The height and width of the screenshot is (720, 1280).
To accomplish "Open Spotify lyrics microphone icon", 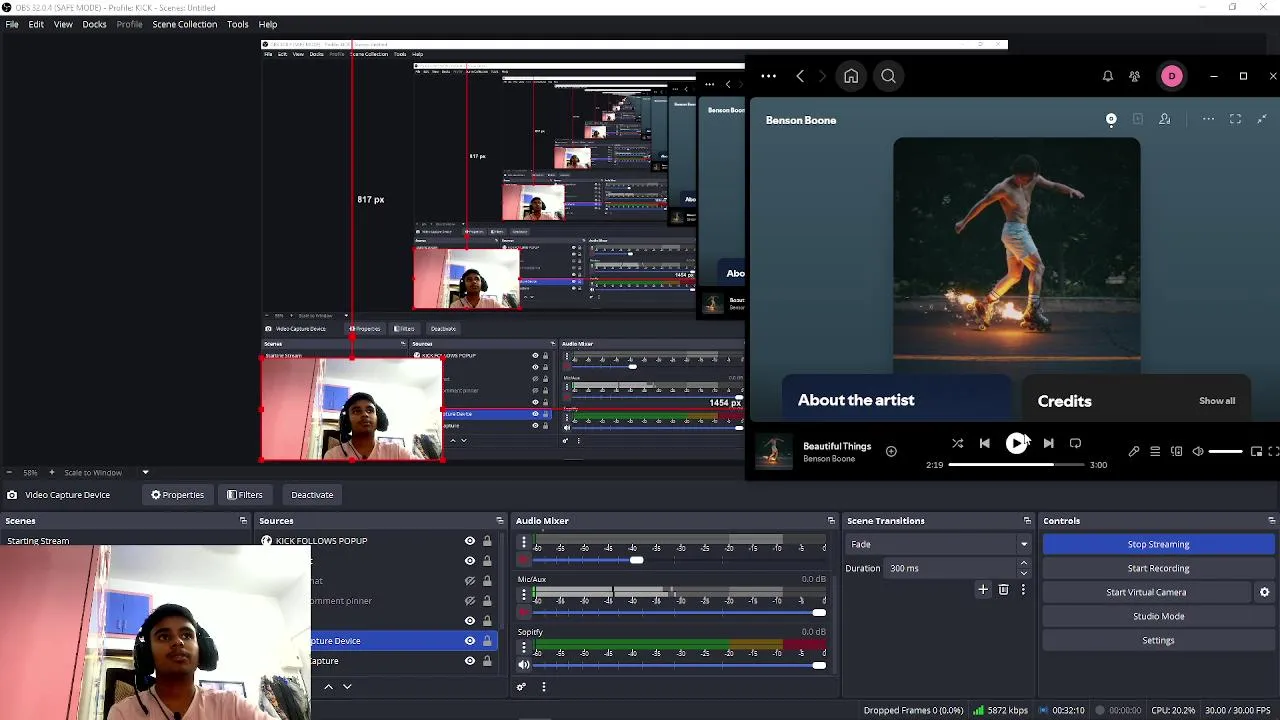I will [1134, 451].
